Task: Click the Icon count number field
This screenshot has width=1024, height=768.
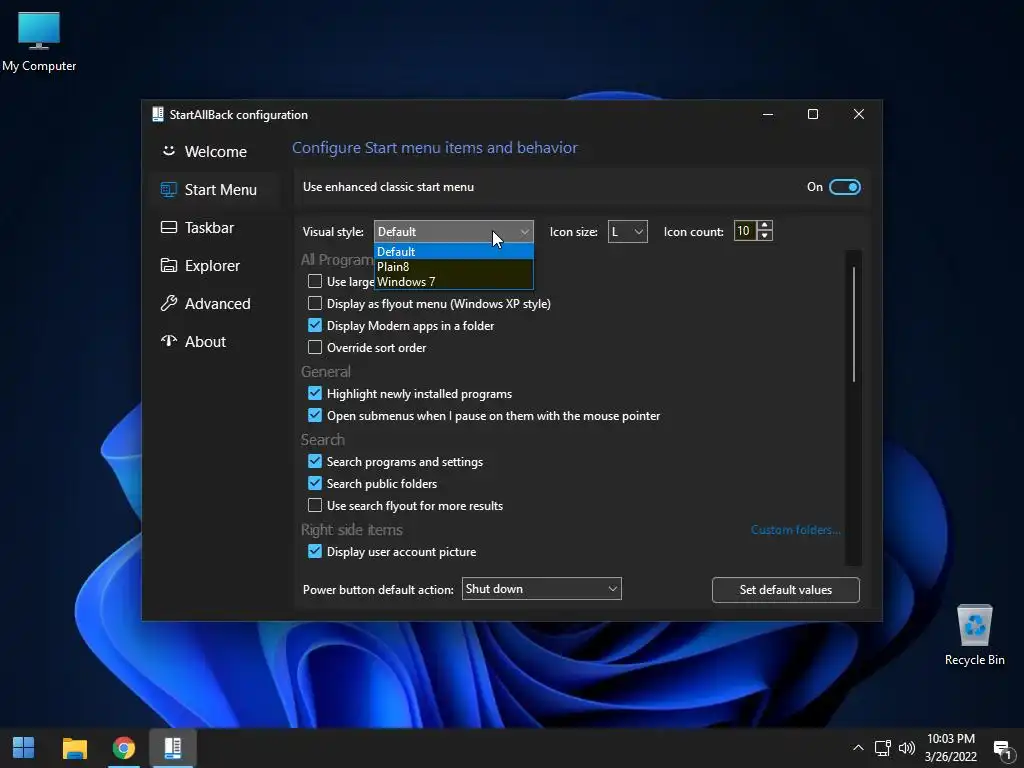Action: (x=744, y=231)
